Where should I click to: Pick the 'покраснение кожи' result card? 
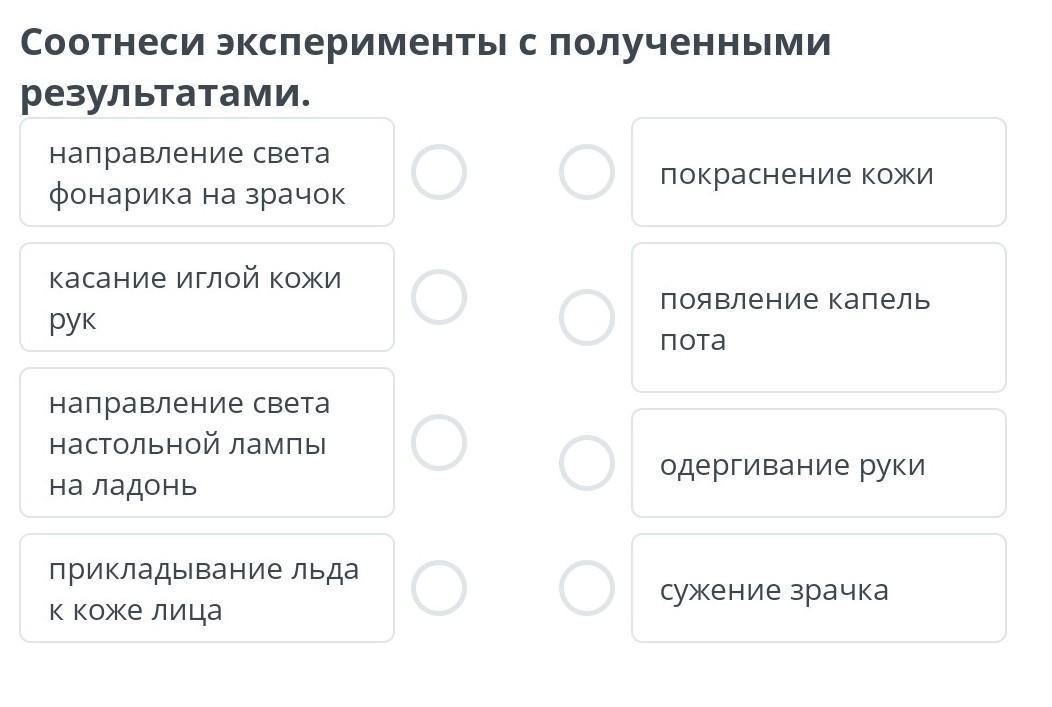[818, 173]
